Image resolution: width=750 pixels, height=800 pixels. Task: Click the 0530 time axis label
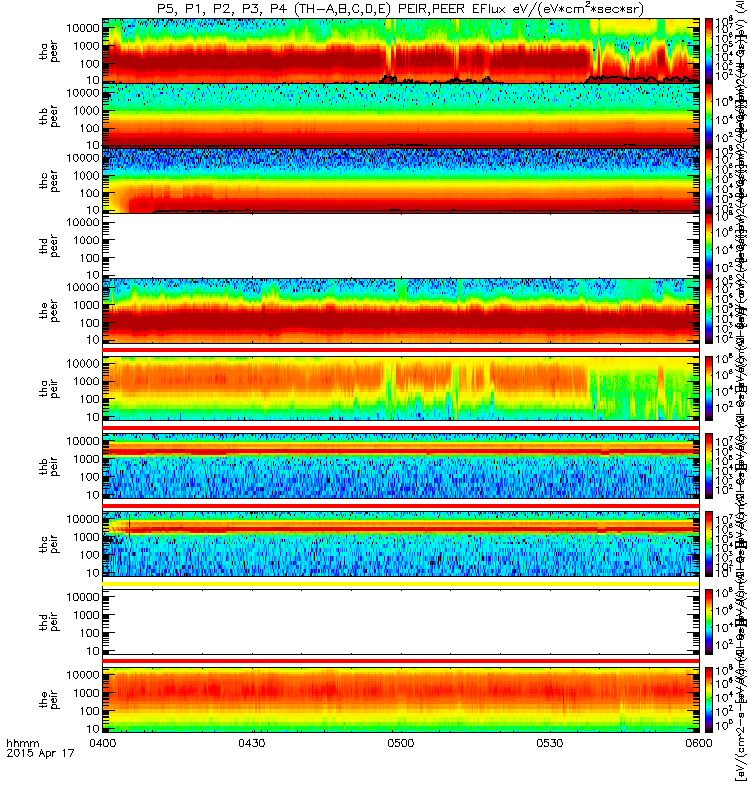click(x=549, y=743)
